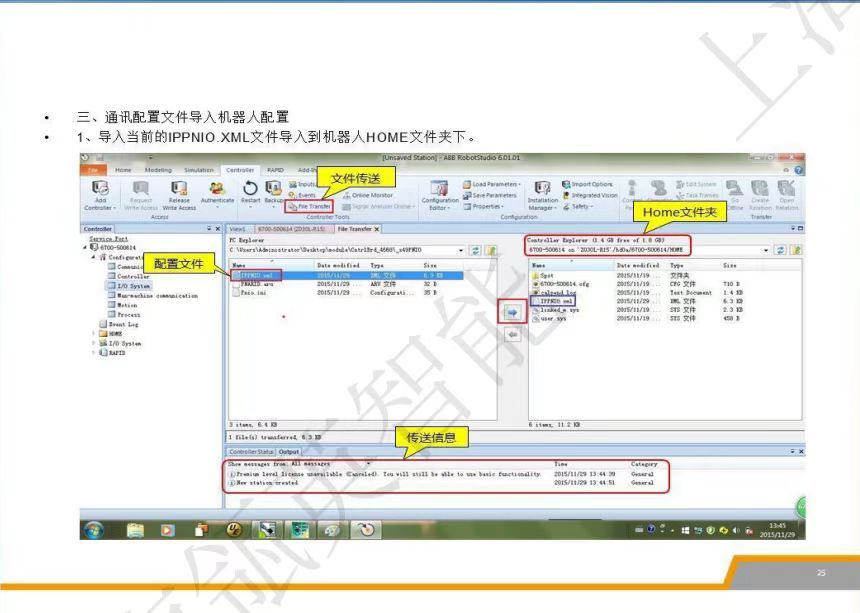860x613 pixels.
Task: Go up one folder in Controller Explorer
Action: coord(796,250)
